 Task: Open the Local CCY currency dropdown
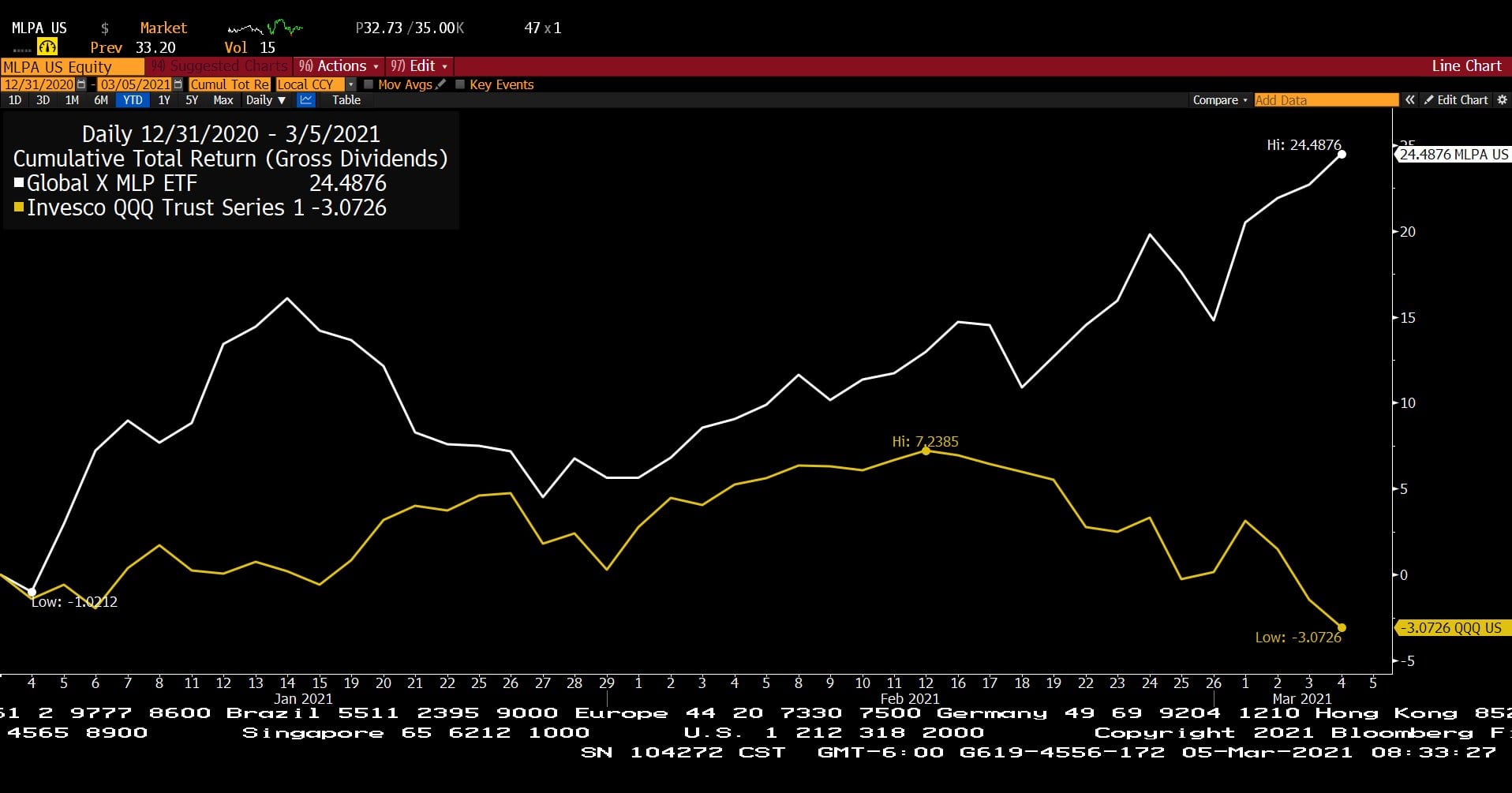coord(350,84)
